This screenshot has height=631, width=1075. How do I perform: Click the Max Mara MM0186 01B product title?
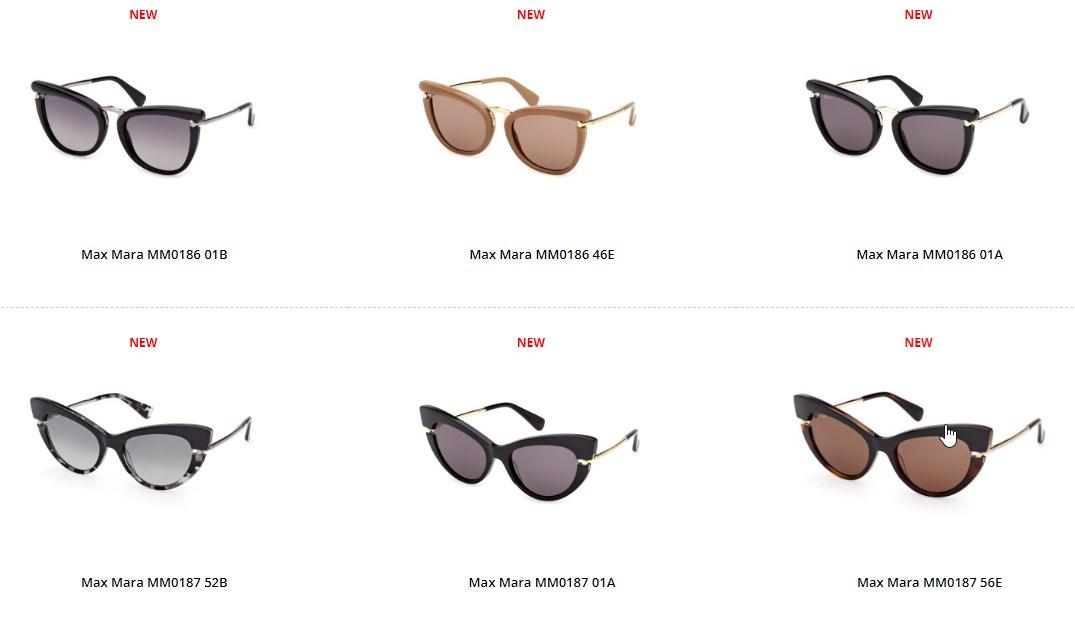pos(154,254)
